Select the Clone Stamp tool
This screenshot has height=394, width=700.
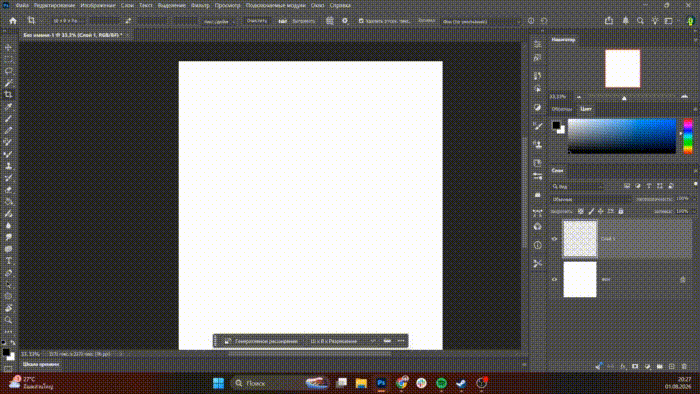coord(8,166)
